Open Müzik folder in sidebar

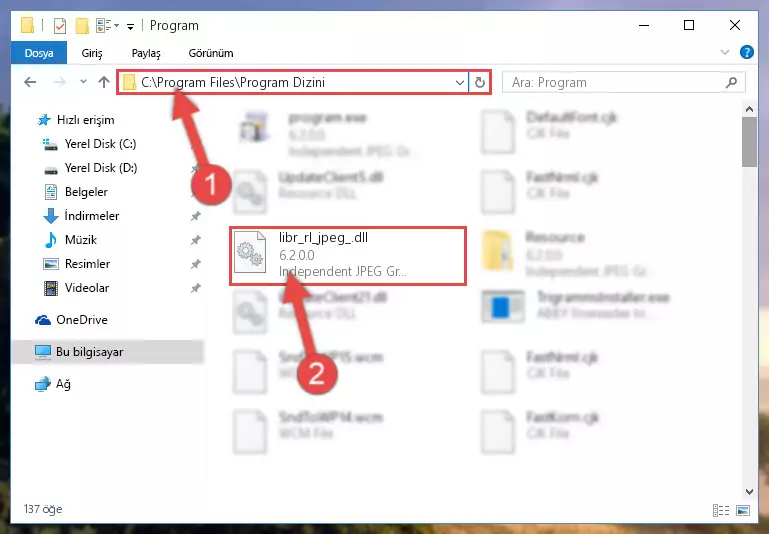80,240
